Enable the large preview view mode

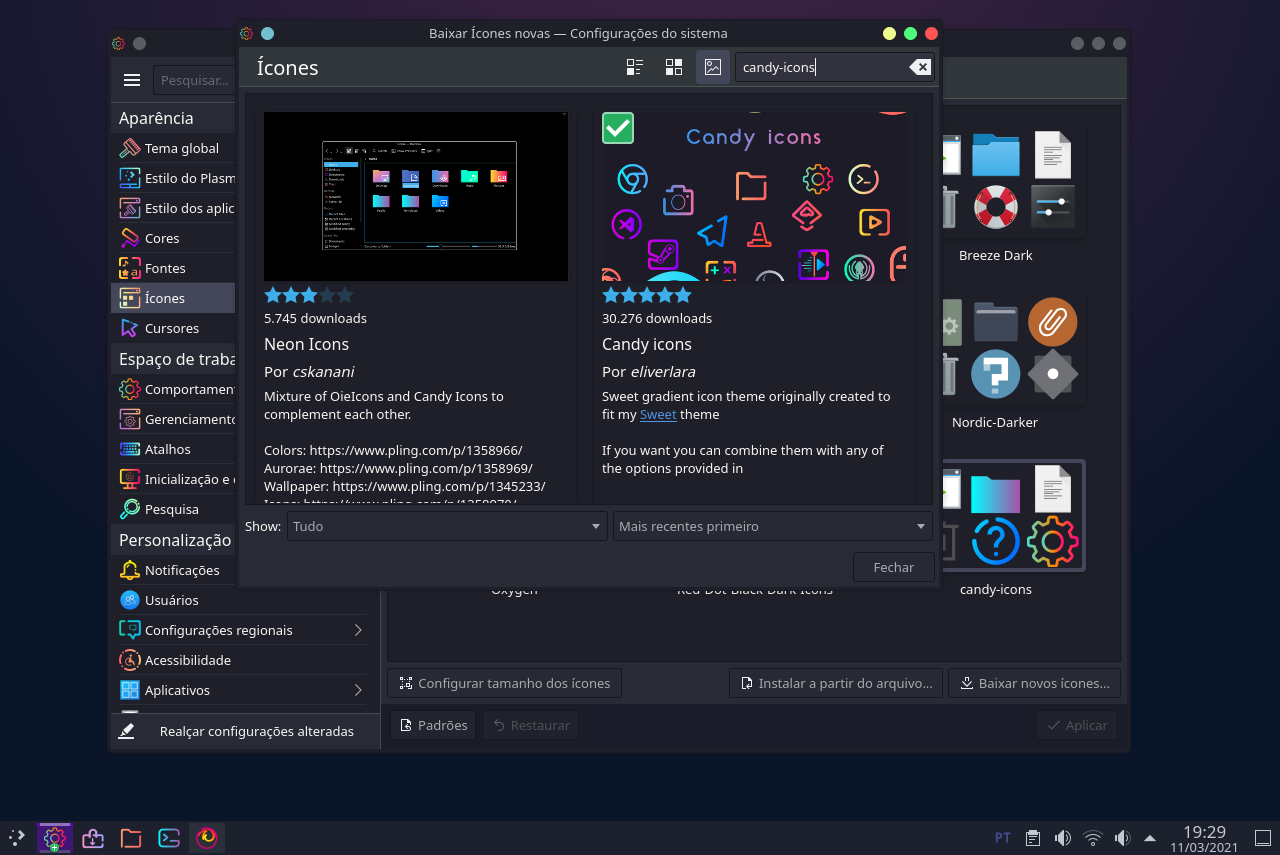tap(712, 66)
